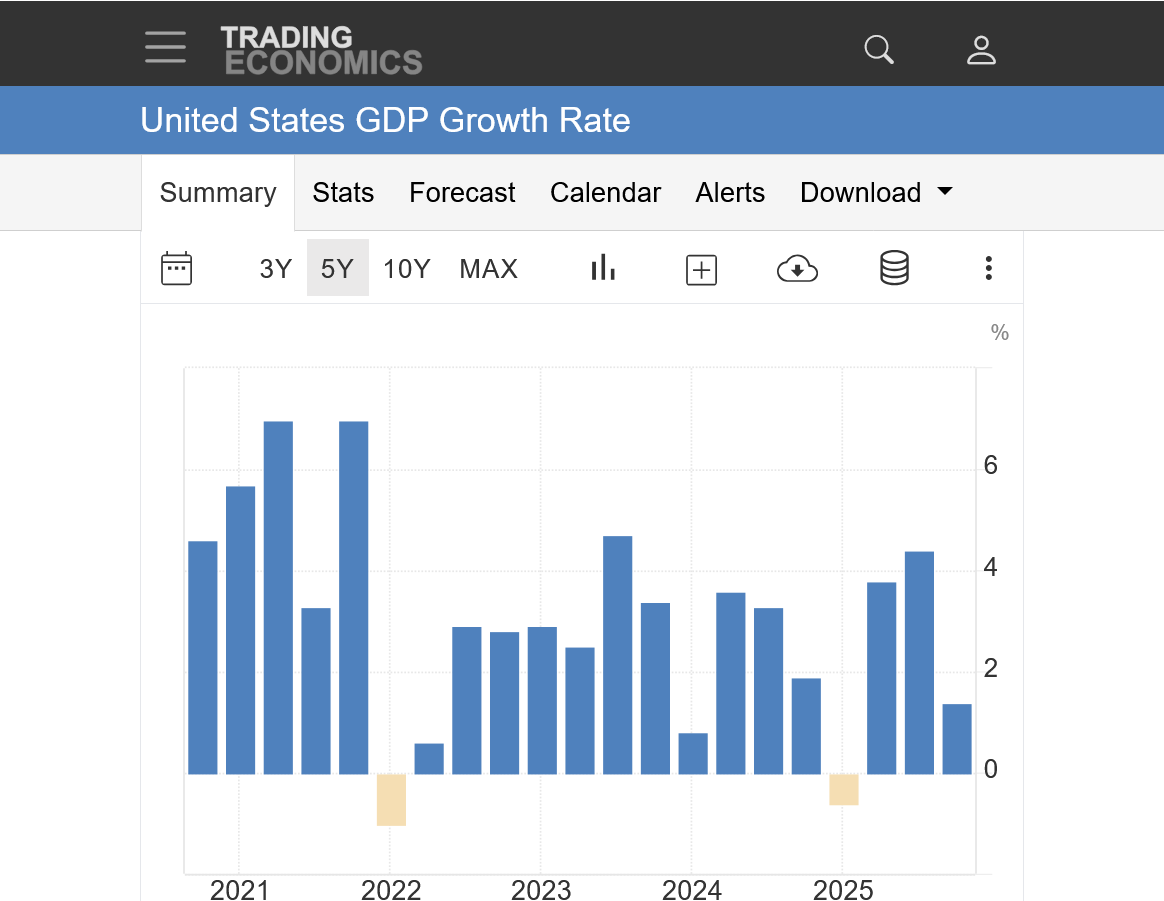Switch to MAX time range
Image resolution: width=1164 pixels, height=901 pixels.
[488, 269]
